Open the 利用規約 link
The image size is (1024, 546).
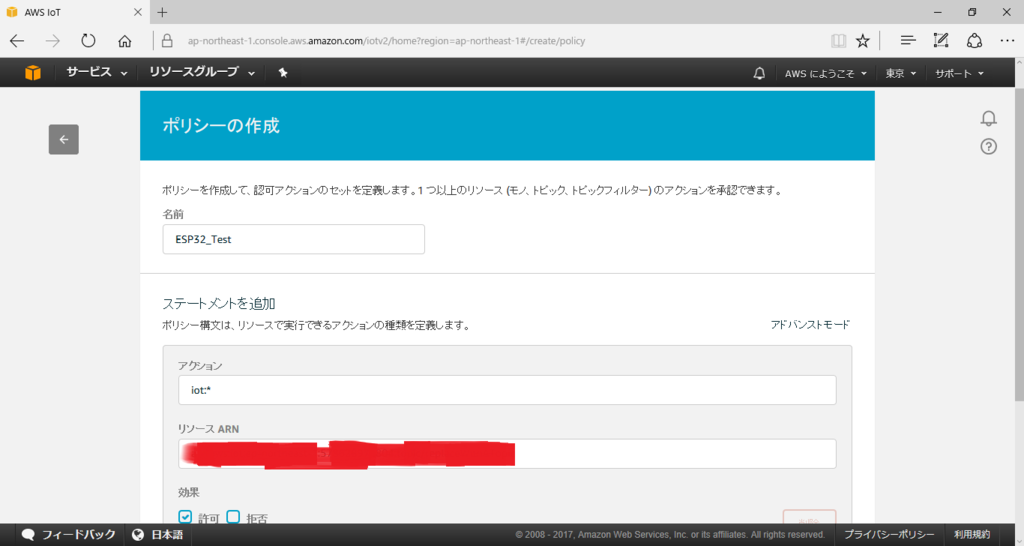972,534
